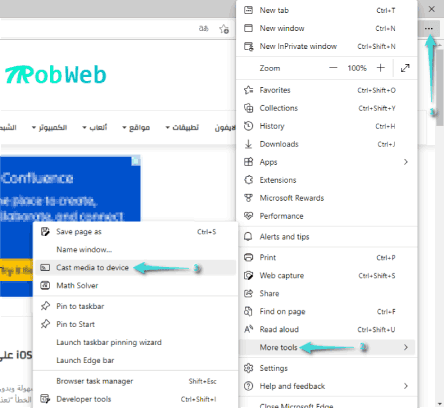The height and width of the screenshot is (408, 446).
Task: Click the Ctrl+Shift+N shortcut text
Action: (x=376, y=47)
